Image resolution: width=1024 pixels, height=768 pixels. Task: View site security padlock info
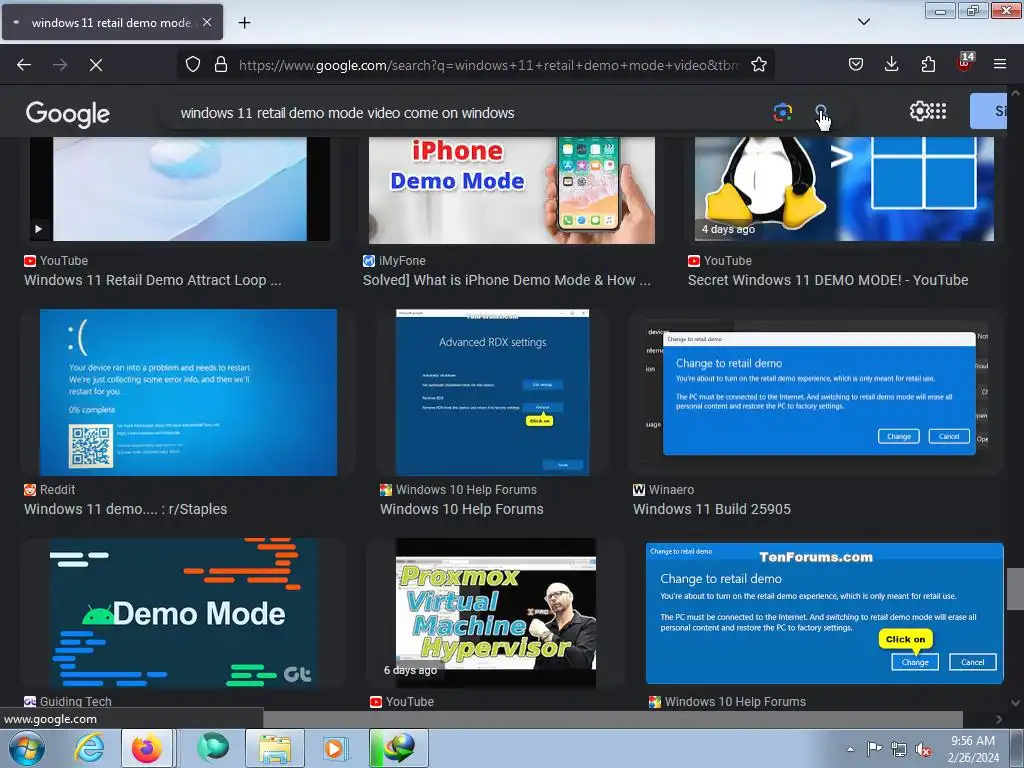pos(221,65)
